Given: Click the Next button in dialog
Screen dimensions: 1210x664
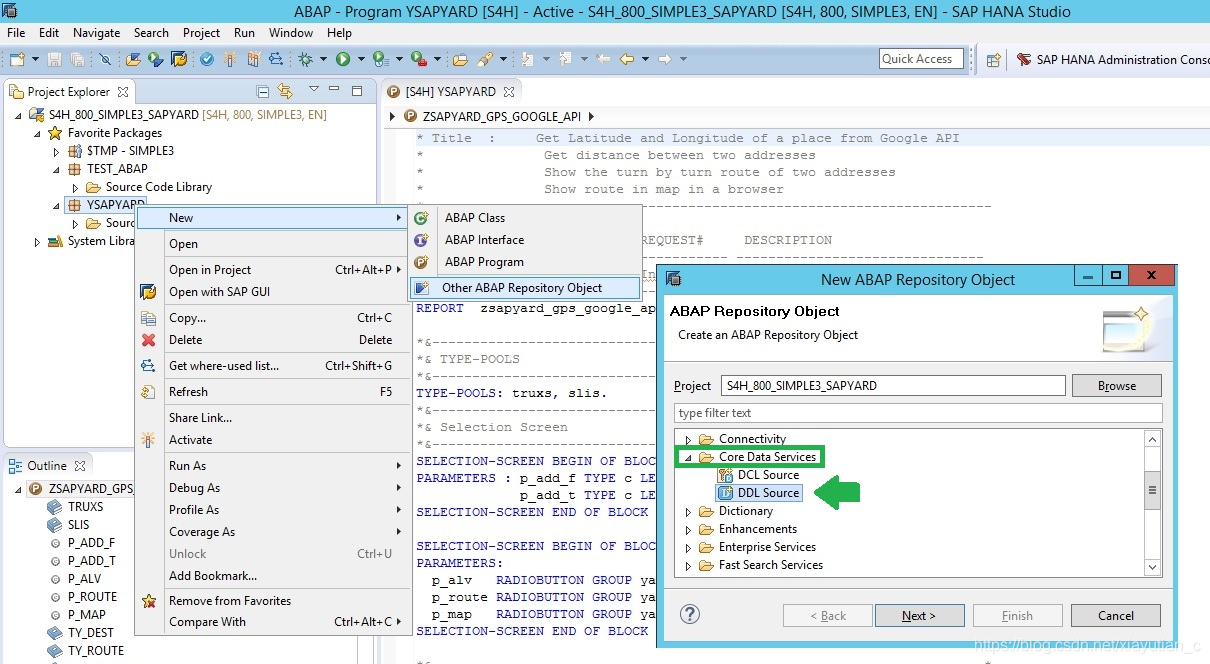Looking at the screenshot, I should click(x=919, y=615).
